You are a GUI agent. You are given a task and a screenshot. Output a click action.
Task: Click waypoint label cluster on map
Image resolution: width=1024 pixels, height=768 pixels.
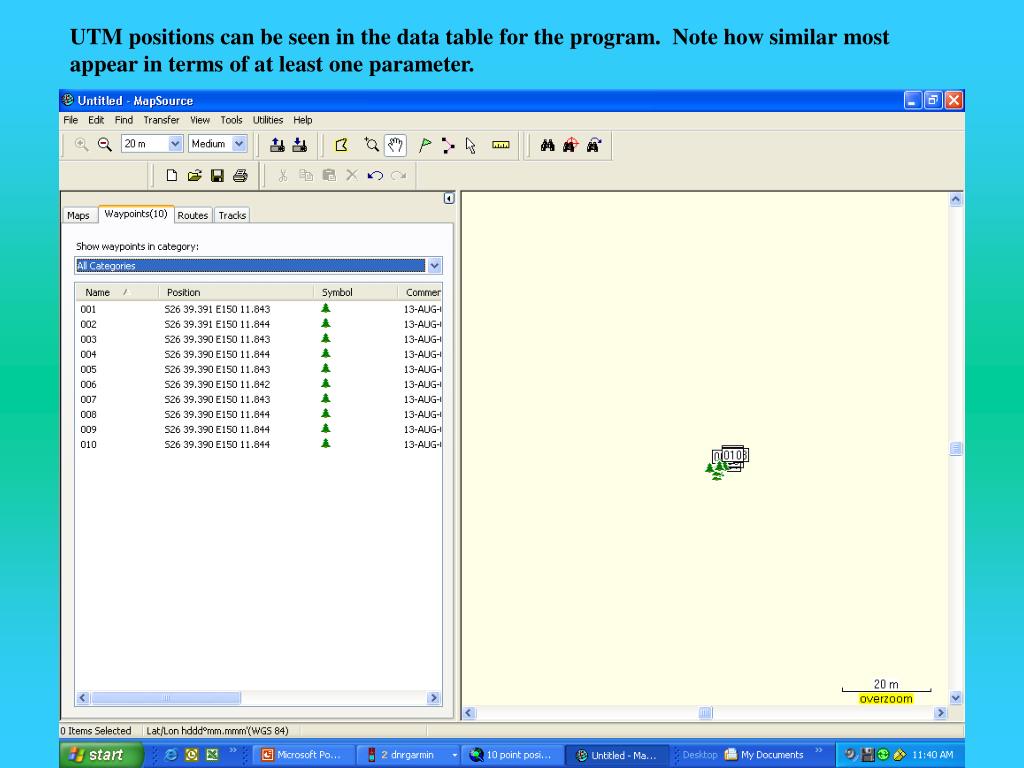coord(731,456)
